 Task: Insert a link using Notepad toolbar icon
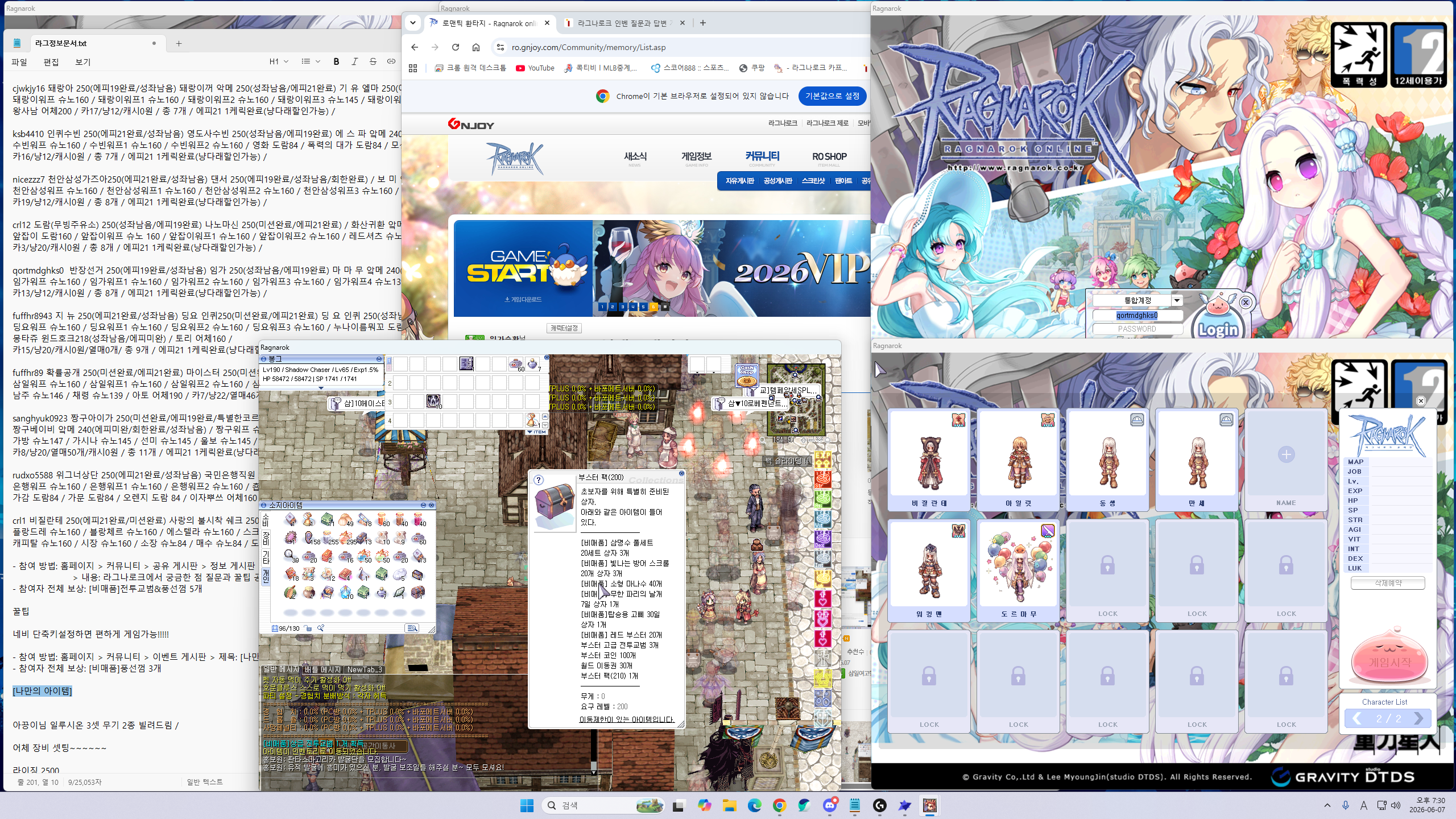(x=391, y=61)
